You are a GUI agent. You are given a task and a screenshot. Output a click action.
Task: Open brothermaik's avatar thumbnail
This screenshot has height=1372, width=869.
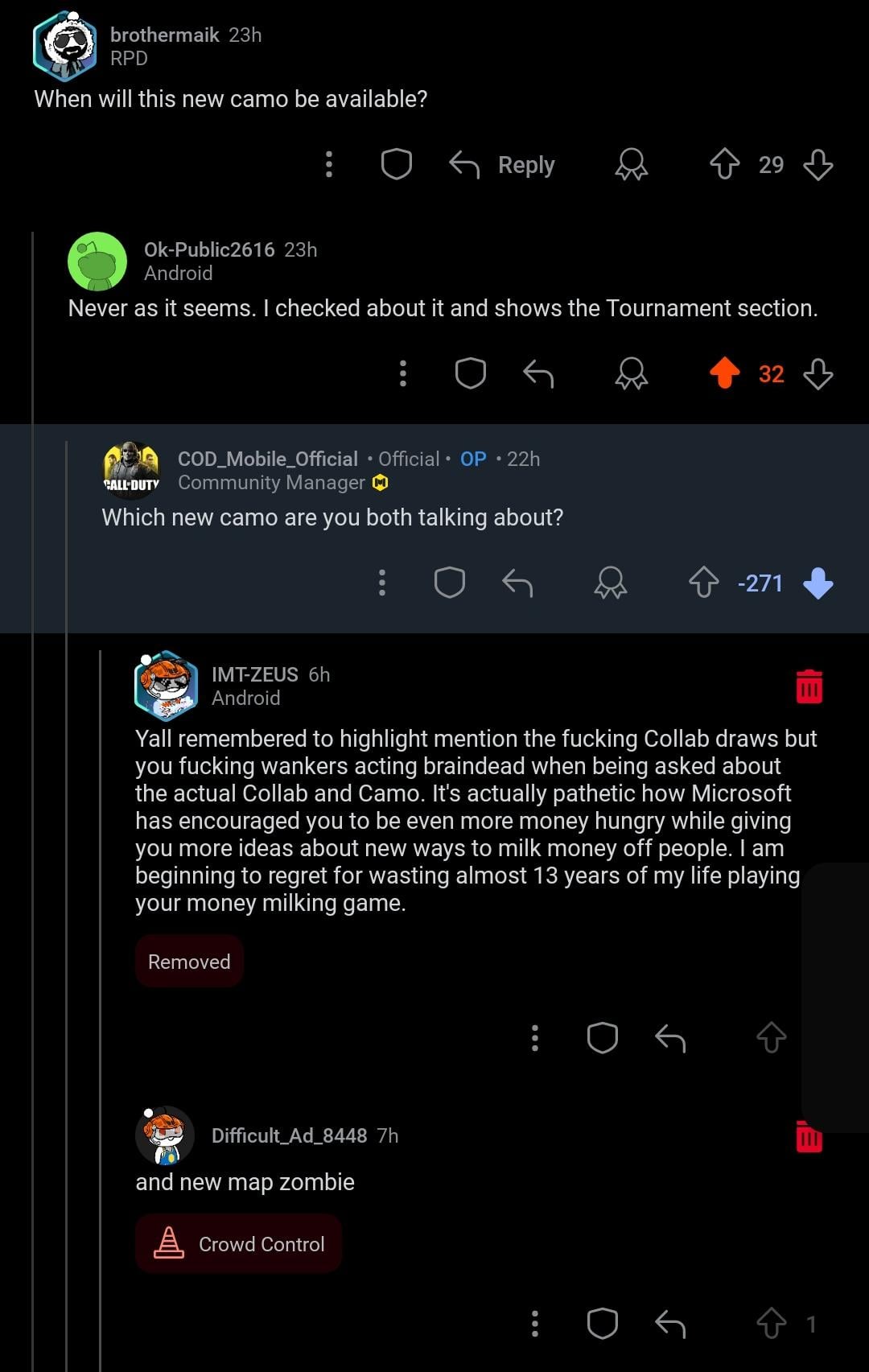[x=64, y=46]
